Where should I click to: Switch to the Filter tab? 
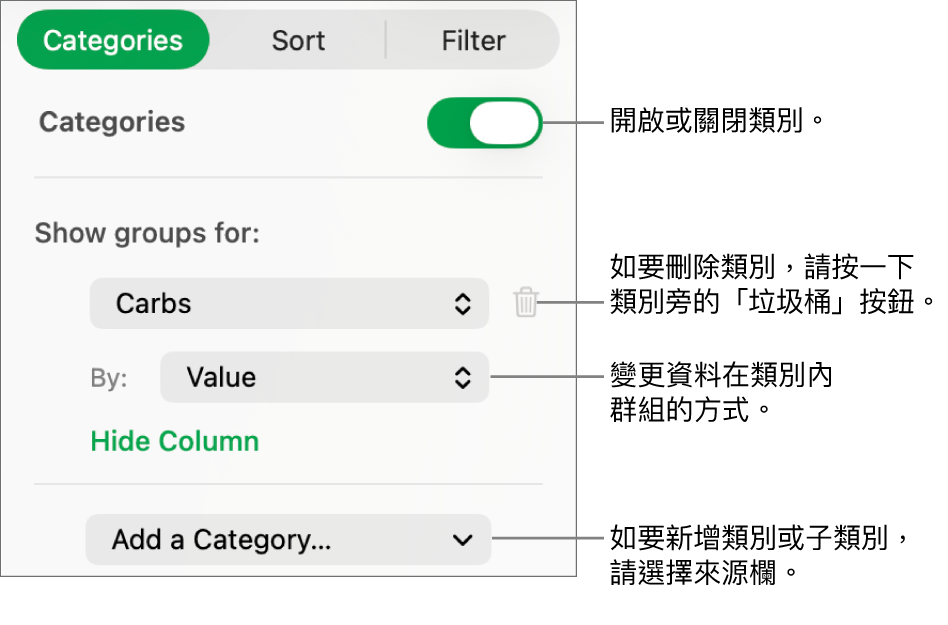(473, 41)
